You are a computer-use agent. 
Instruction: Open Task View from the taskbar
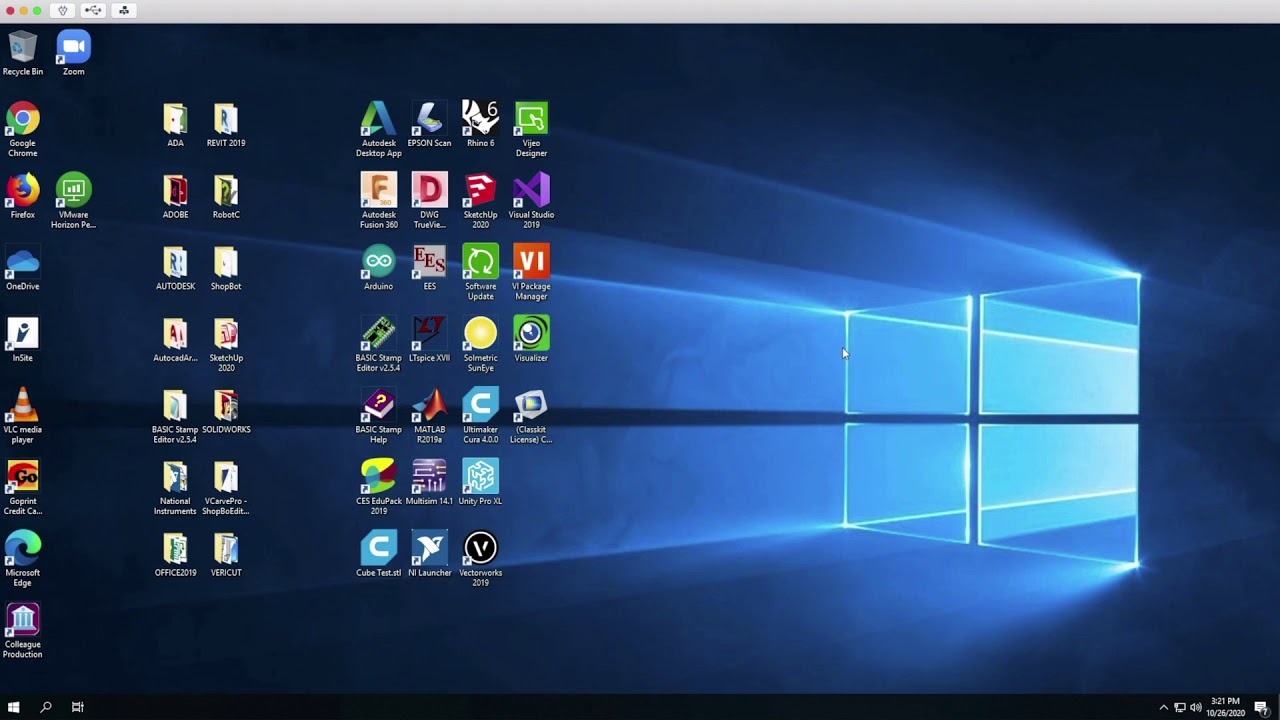pos(77,707)
